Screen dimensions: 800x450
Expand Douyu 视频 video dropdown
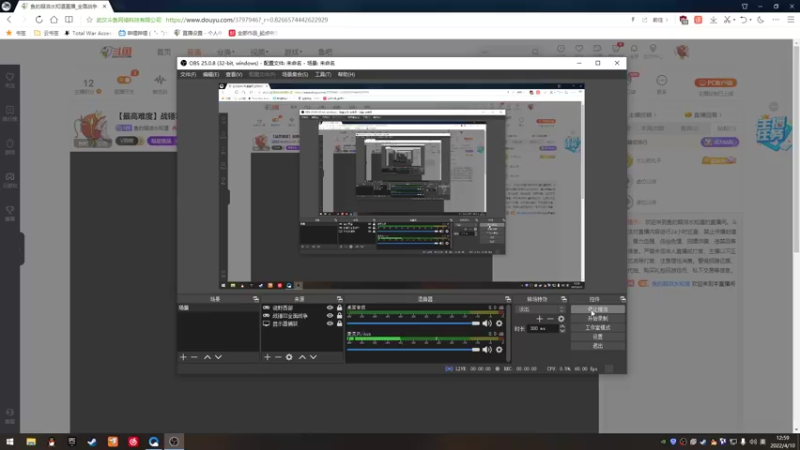tap(259, 52)
